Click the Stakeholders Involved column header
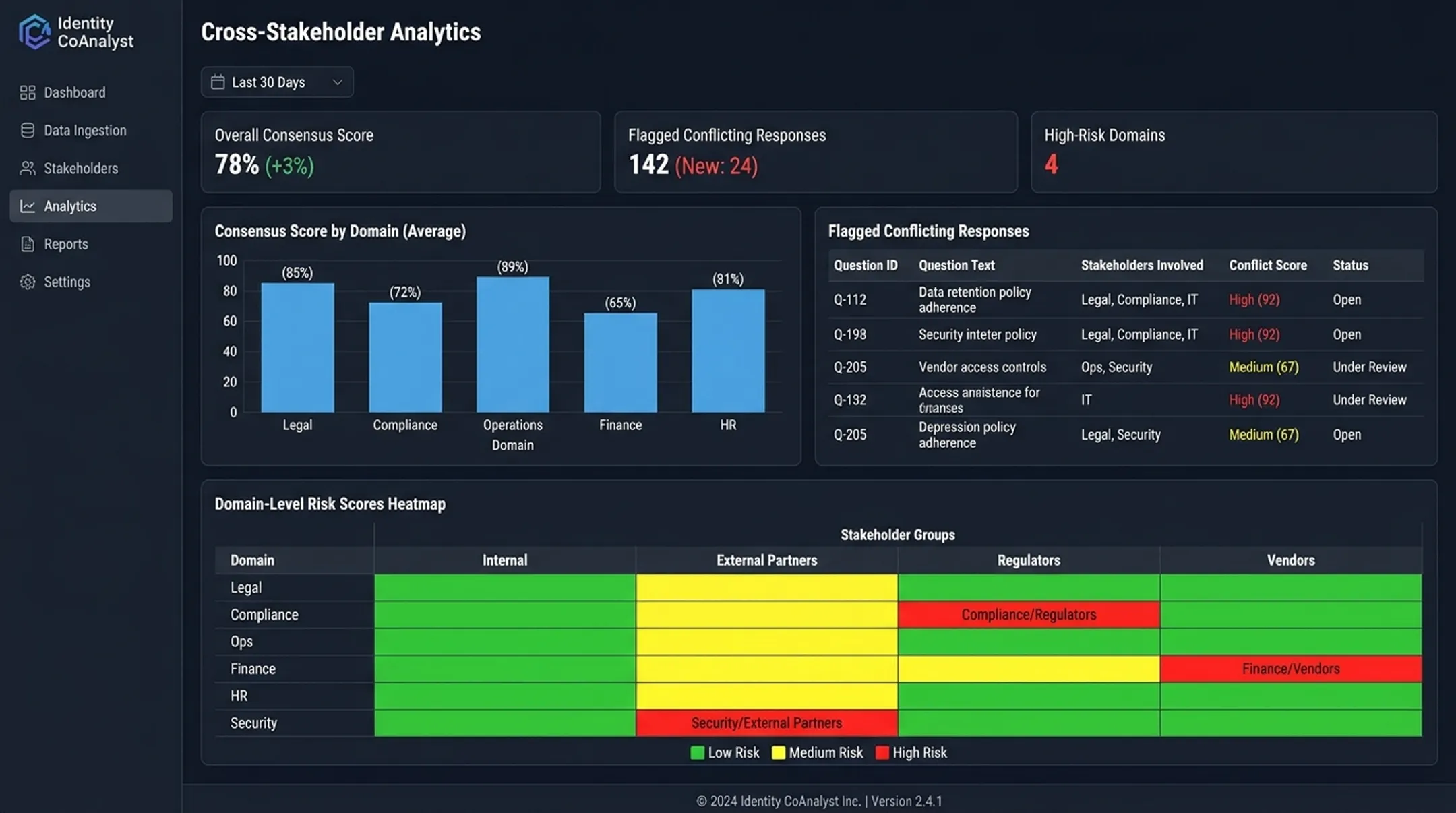Screen dimensions: 1456x813 [1142, 265]
